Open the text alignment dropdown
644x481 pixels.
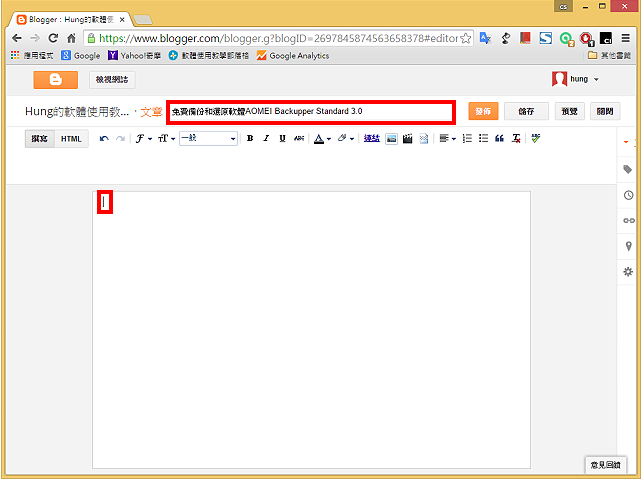click(x=448, y=139)
